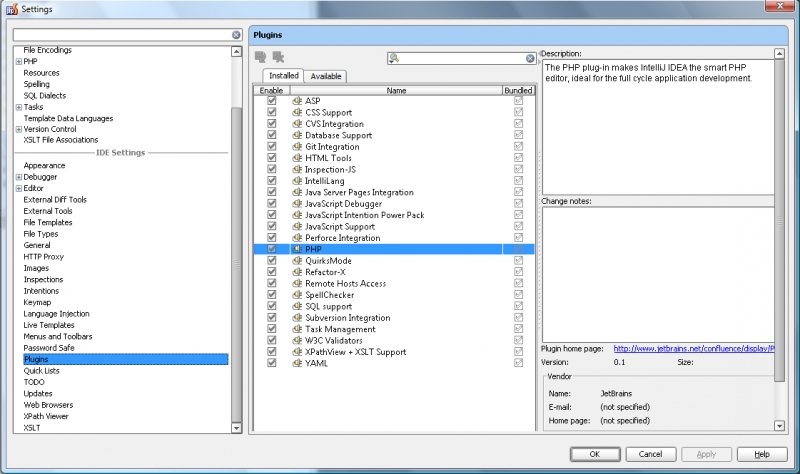The width and height of the screenshot is (800, 474).
Task: Clear the settings search field with X icon
Action: pos(236,35)
